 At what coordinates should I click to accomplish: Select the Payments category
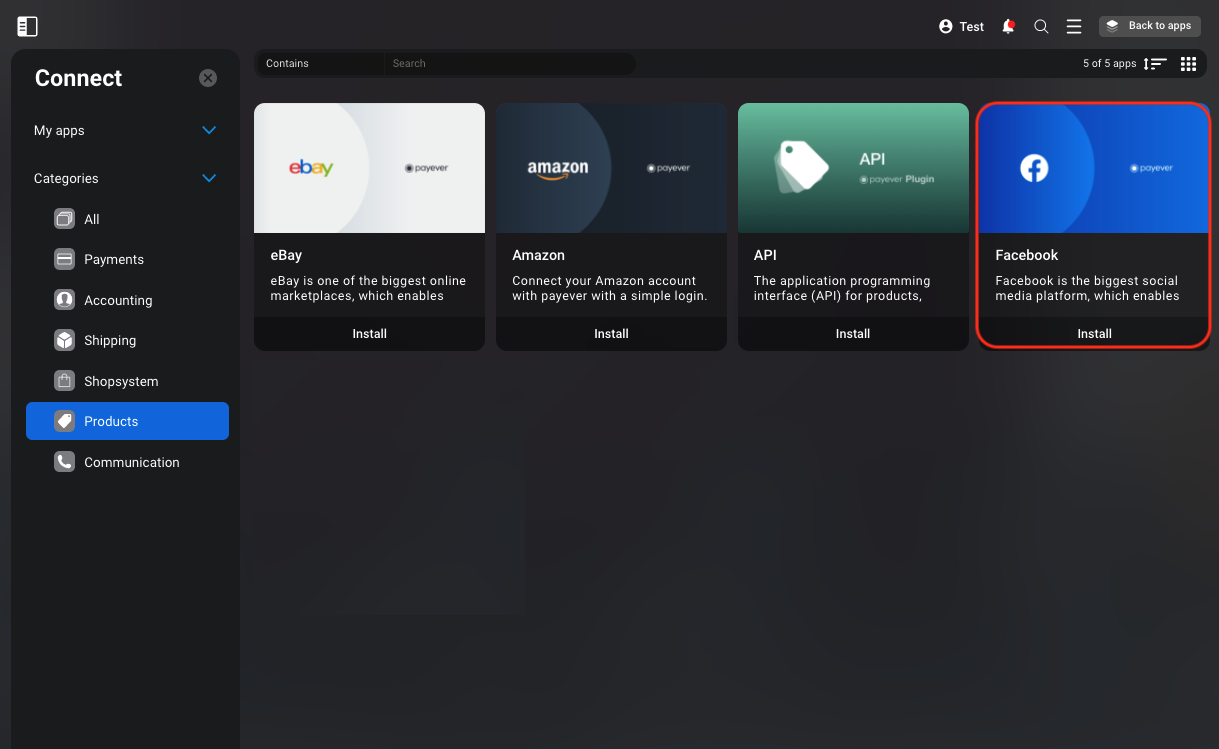coord(127,259)
